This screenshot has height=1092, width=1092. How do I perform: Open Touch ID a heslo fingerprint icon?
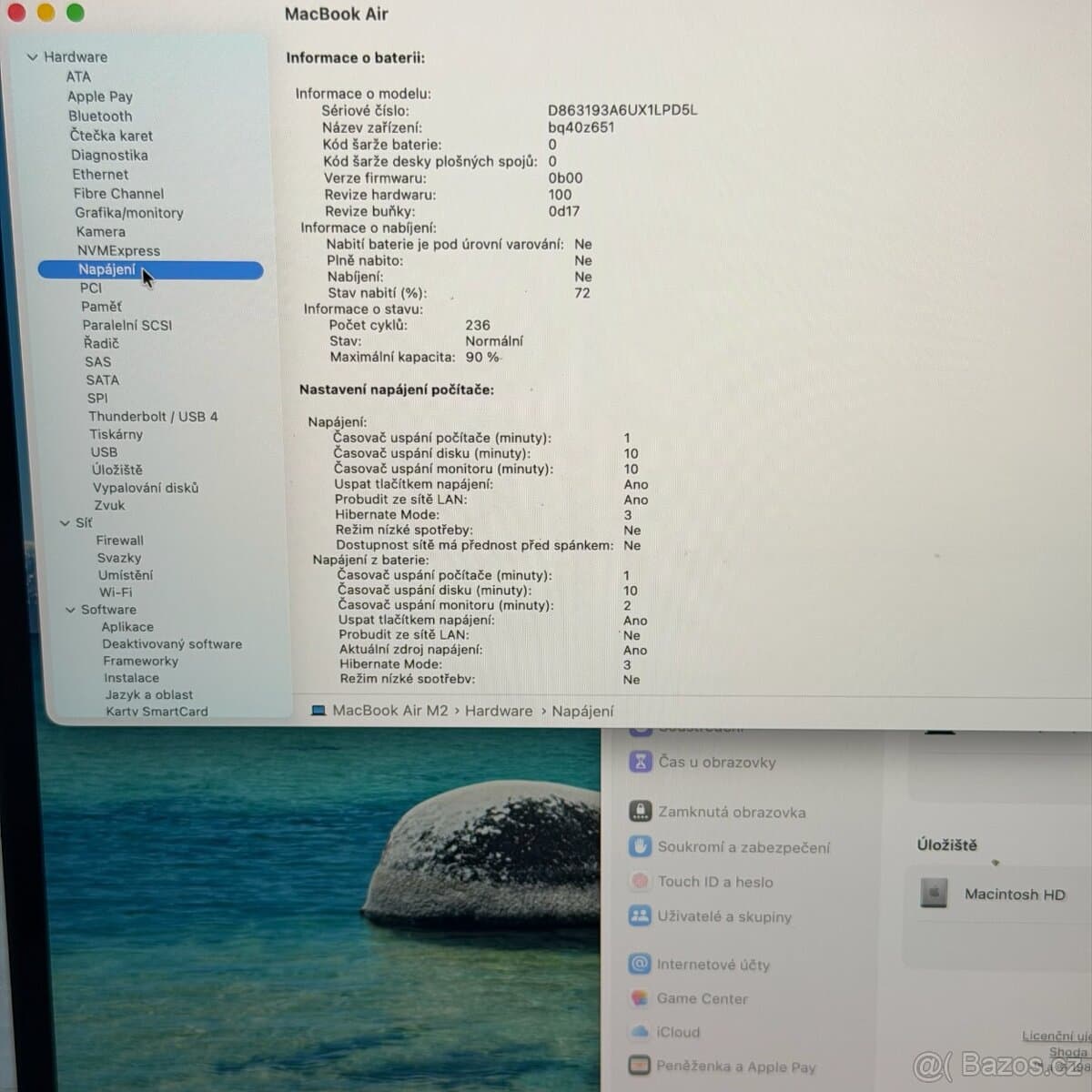tap(641, 882)
